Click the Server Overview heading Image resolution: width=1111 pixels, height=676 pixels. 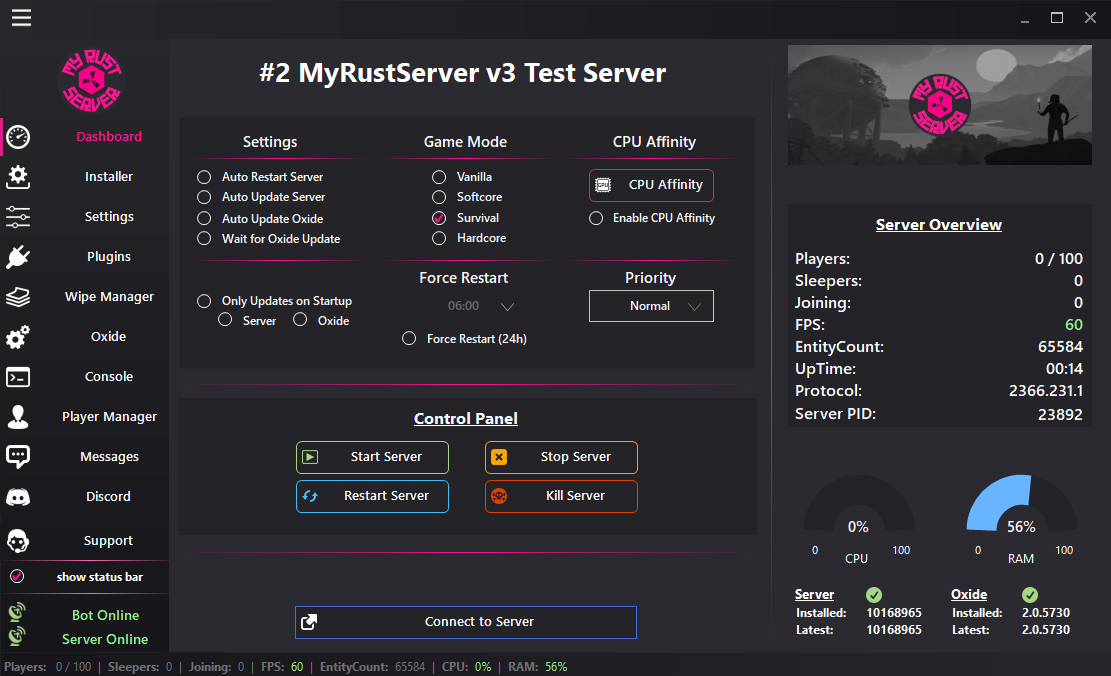[x=939, y=225]
